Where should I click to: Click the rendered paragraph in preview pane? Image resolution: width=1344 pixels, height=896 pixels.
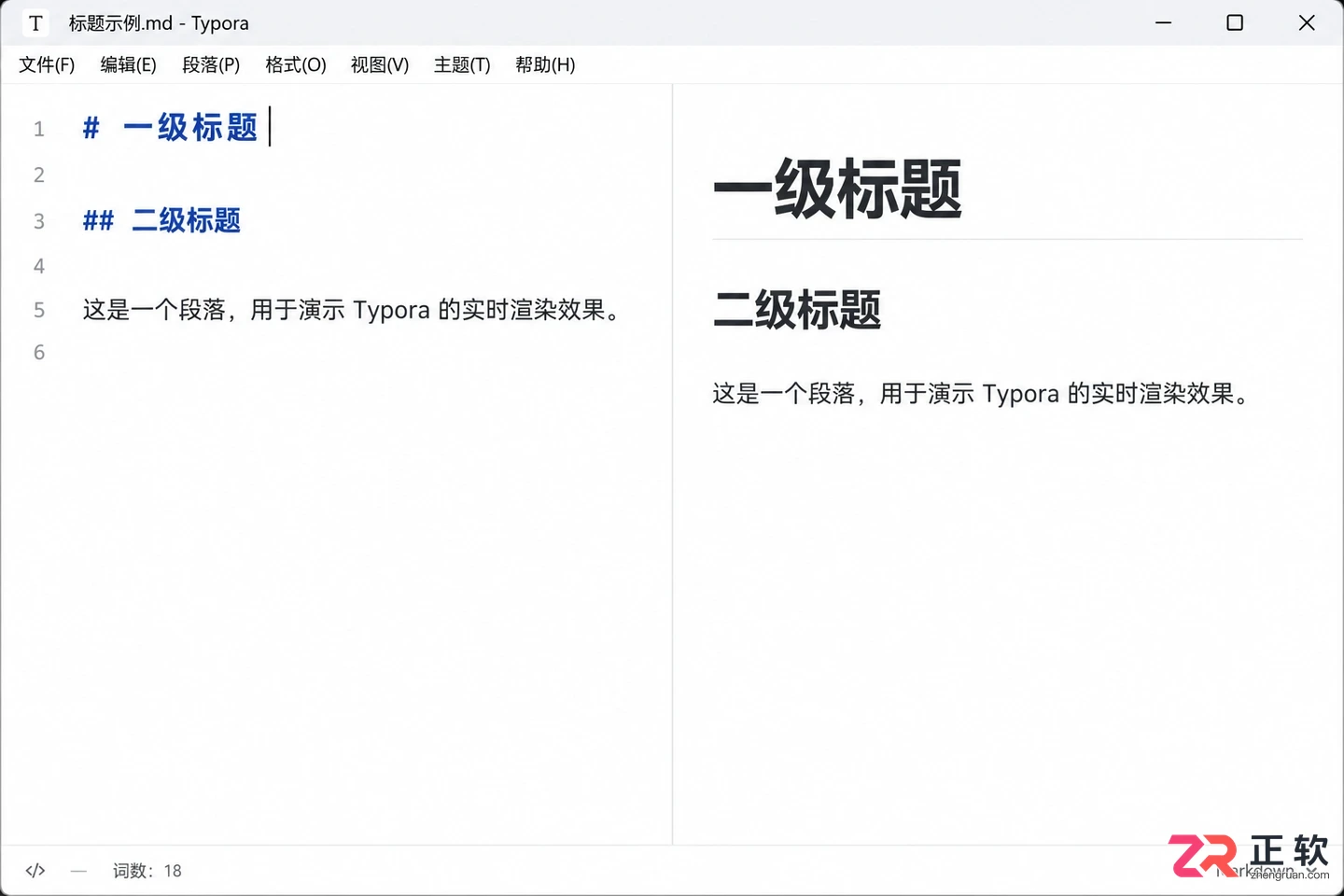point(981,394)
